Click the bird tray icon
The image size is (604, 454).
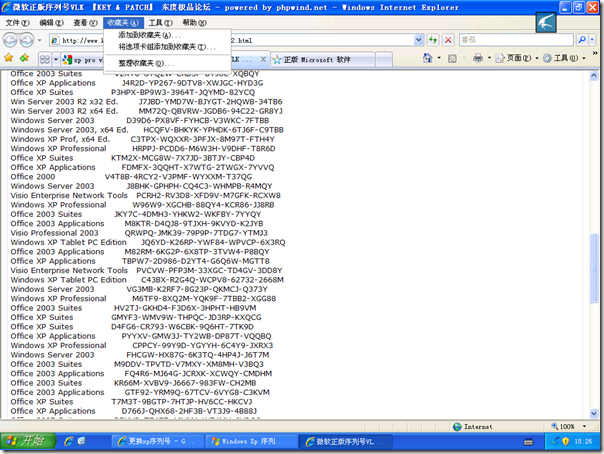pyautogui.click(x=555, y=441)
